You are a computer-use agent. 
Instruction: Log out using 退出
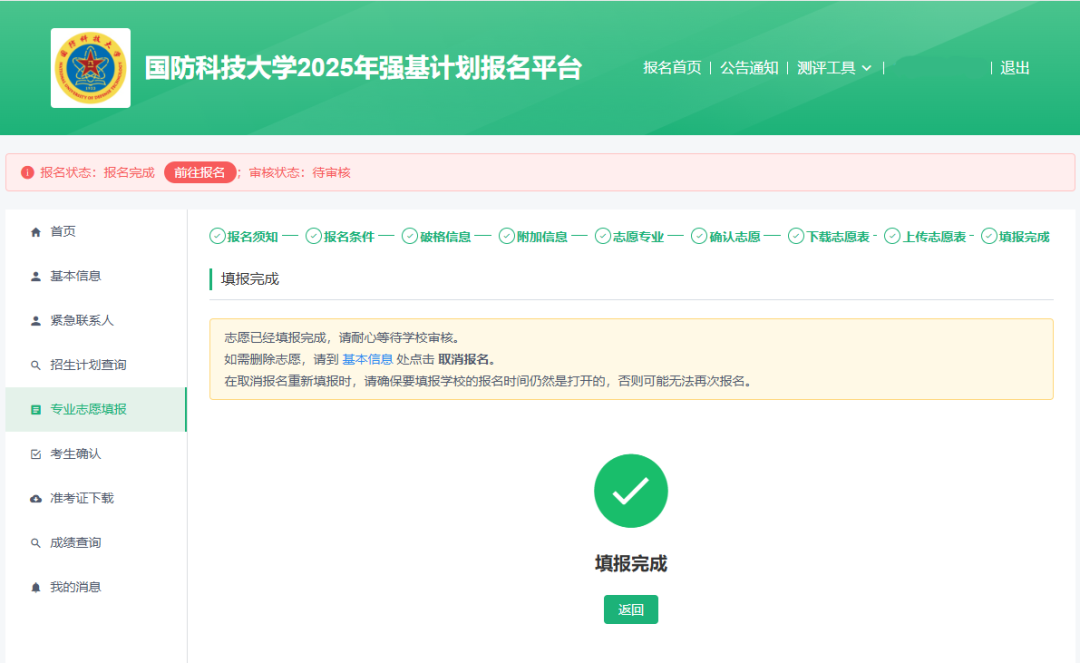1015,67
